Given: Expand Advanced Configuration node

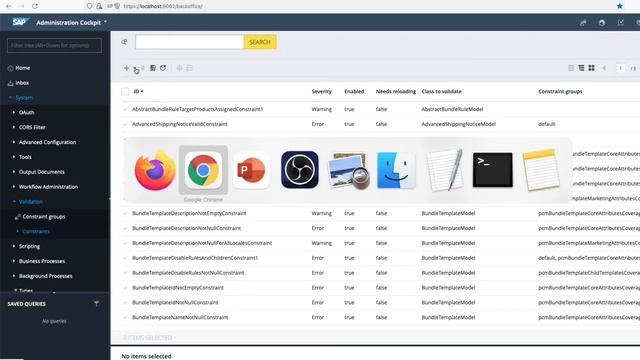Looking at the screenshot, I should coord(14,142).
